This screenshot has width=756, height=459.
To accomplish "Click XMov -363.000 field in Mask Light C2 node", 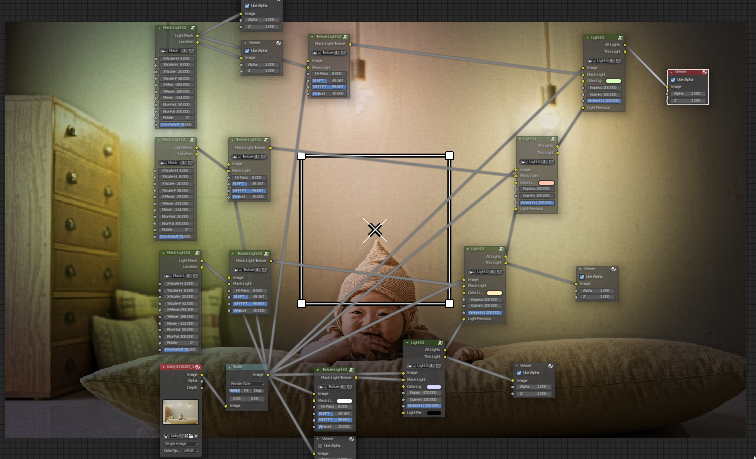I will click(x=176, y=85).
